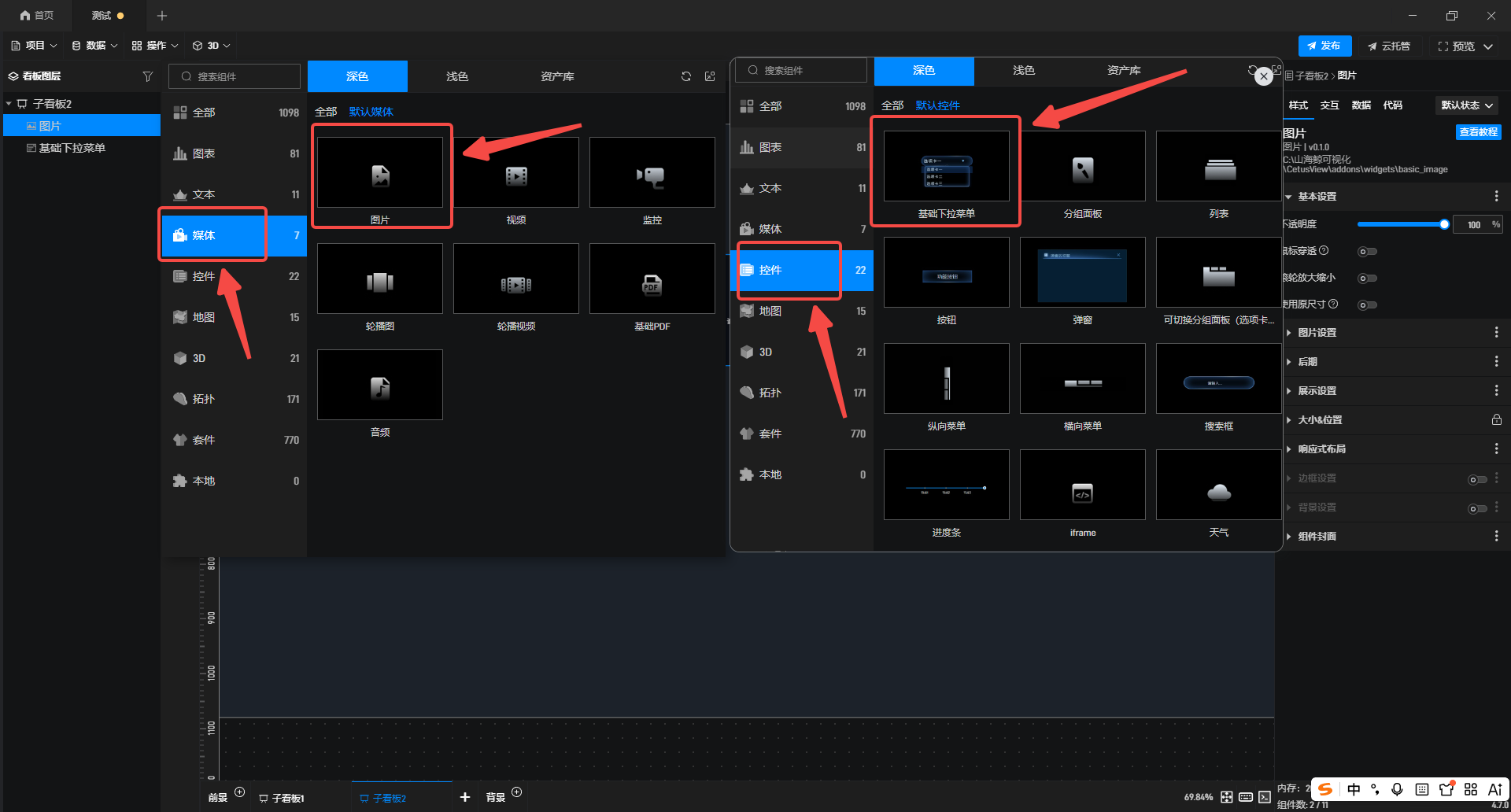This screenshot has height=812, width=1511.
Task: Expand the 图片设置 section
Action: [1317, 333]
